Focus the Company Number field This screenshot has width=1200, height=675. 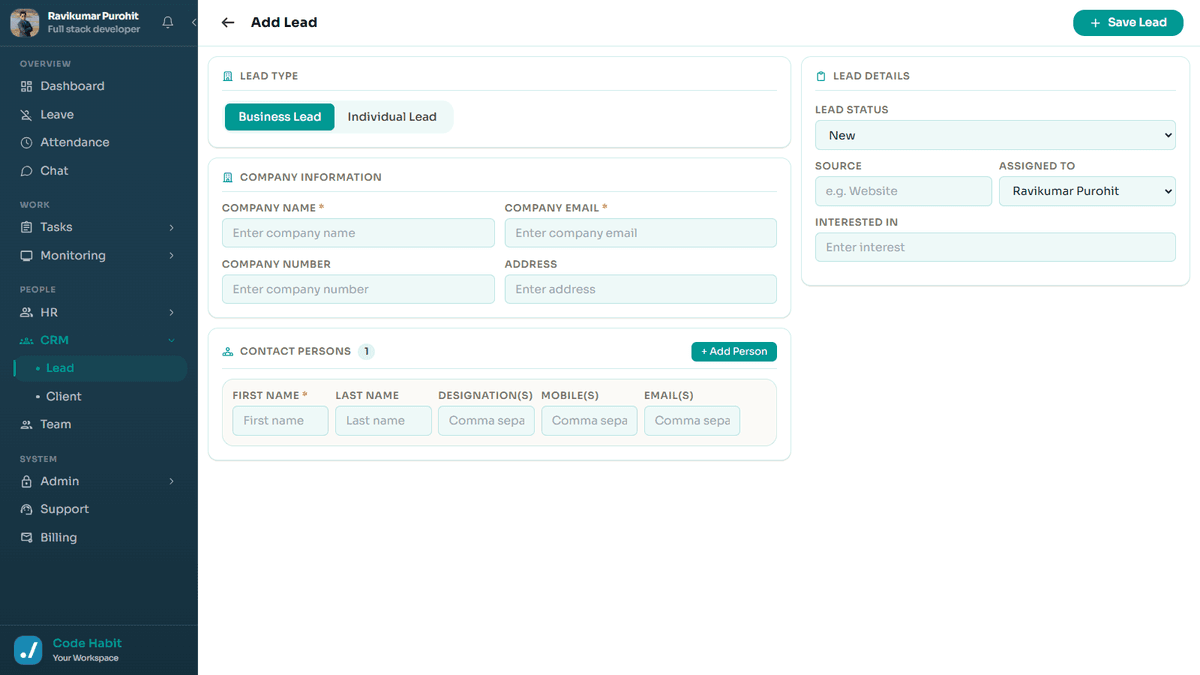[358, 289]
